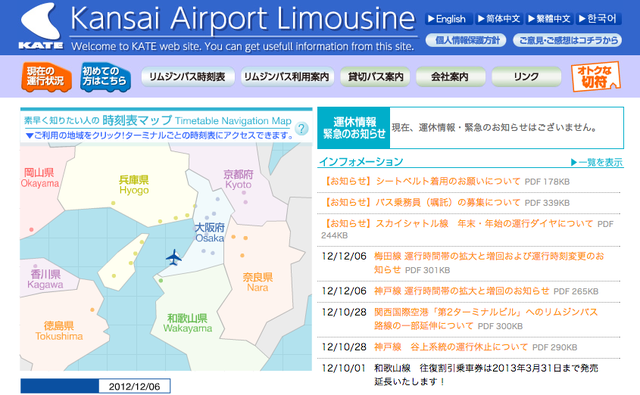Image resolution: width=640 pixels, height=395 pixels.
Task: Click the KATE logo icon
Action: [x=41, y=26]
